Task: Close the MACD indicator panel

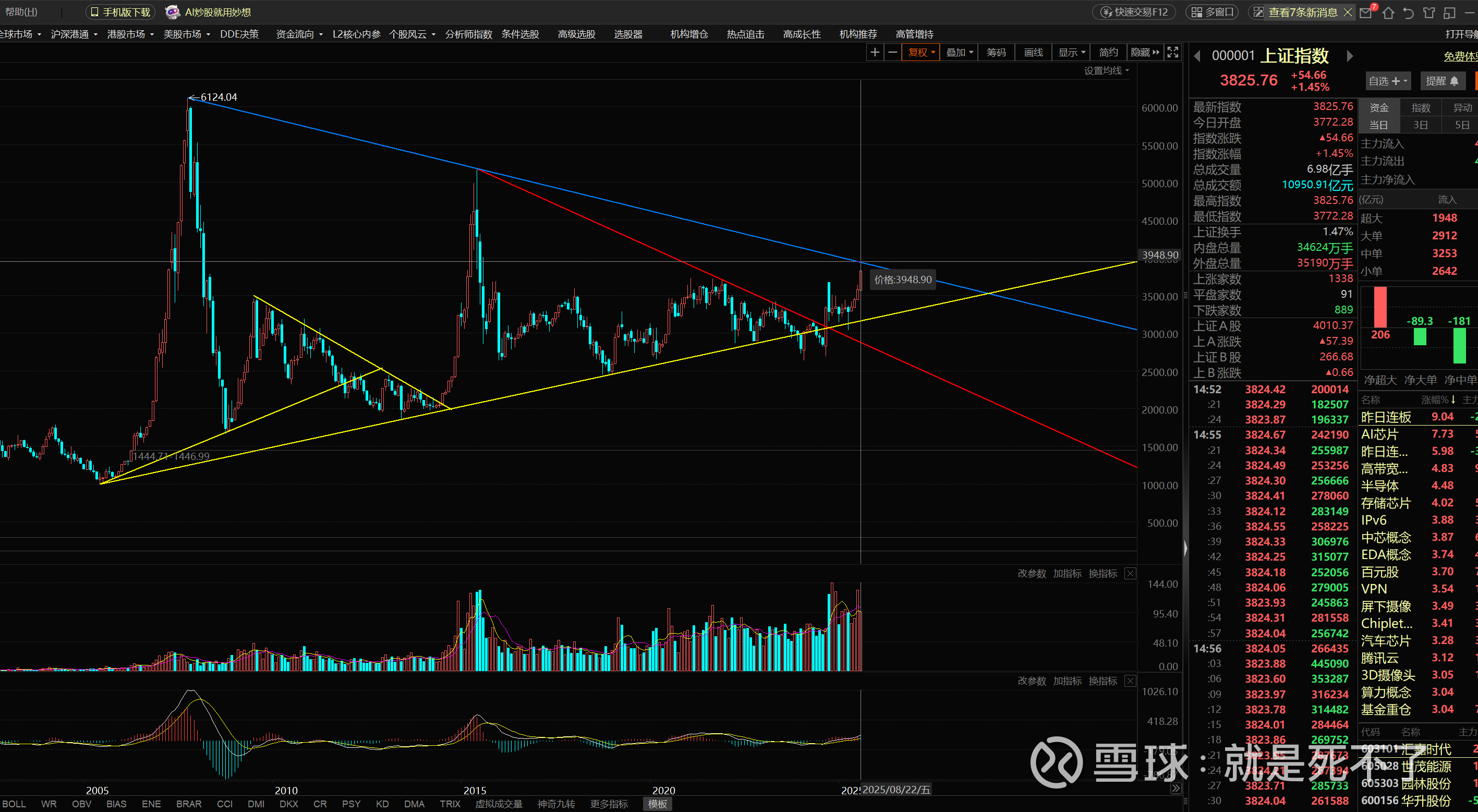Action: pyautogui.click(x=1130, y=681)
